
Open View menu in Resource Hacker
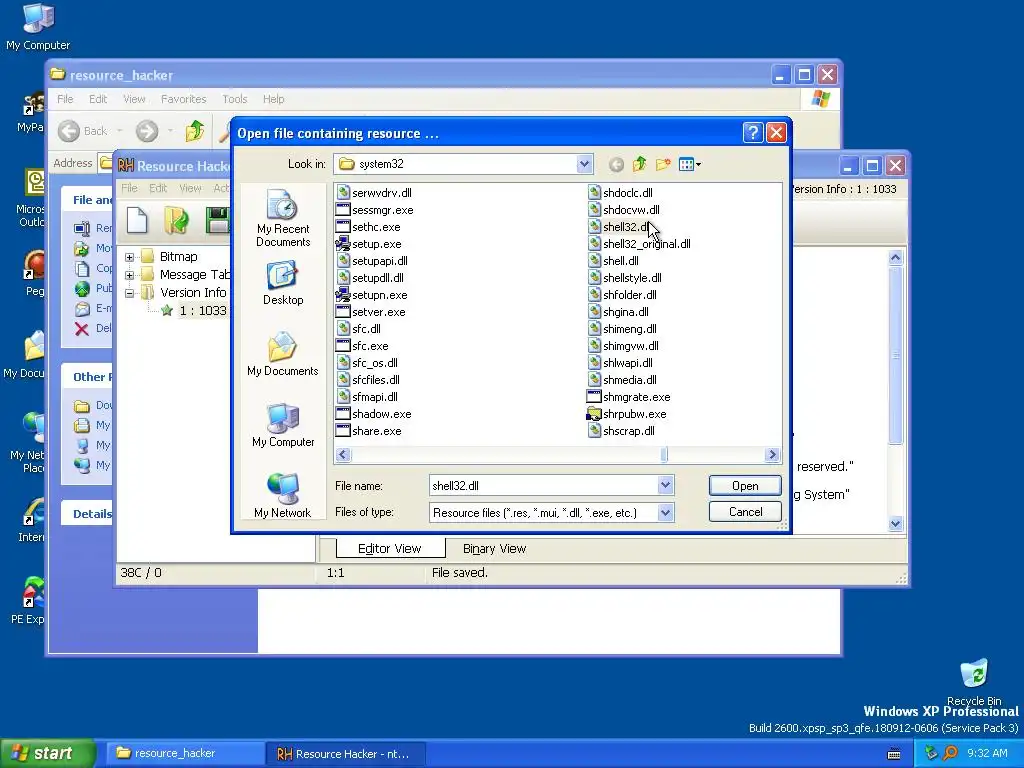[190, 188]
